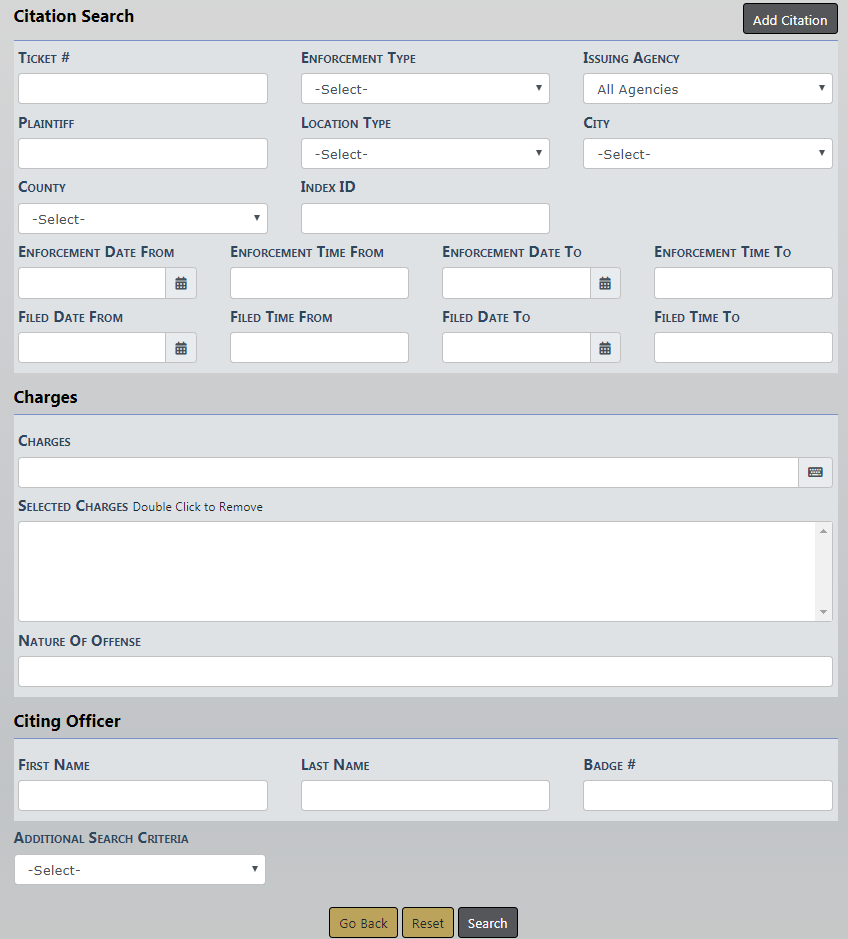Open the Issuing Agency dropdown
The image size is (848, 939).
707,89
